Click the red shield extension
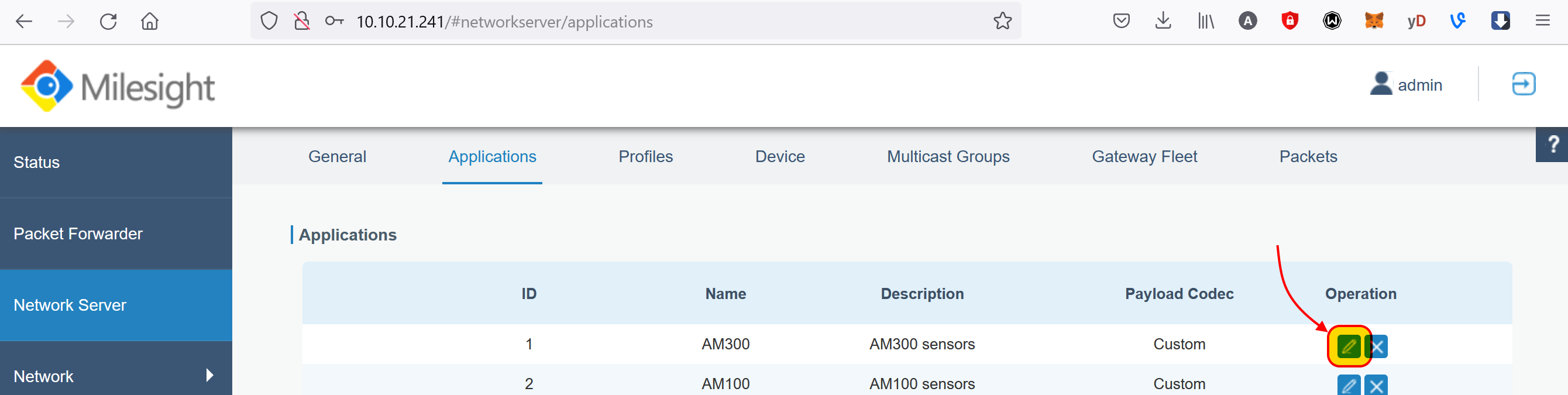Viewport: 1568px width, 395px height. coord(1290,22)
